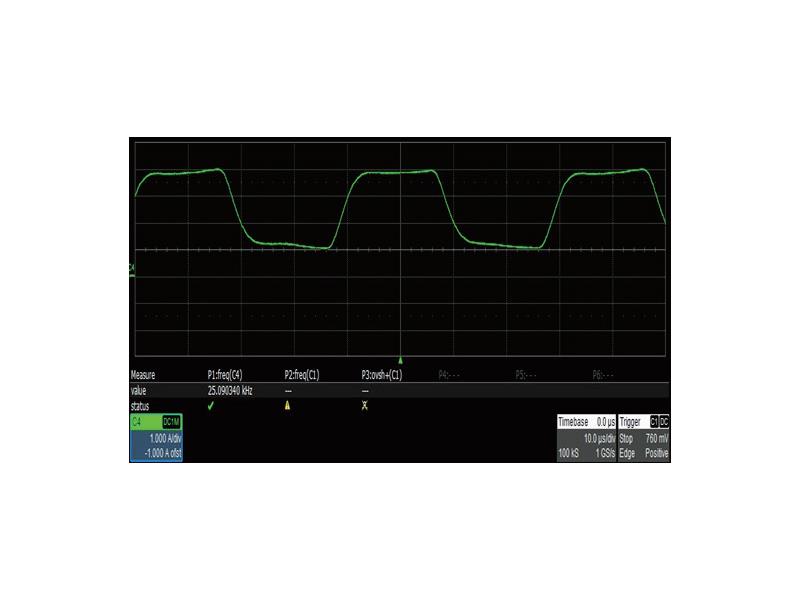Click the -1.000 A ofst offset value

[163, 453]
